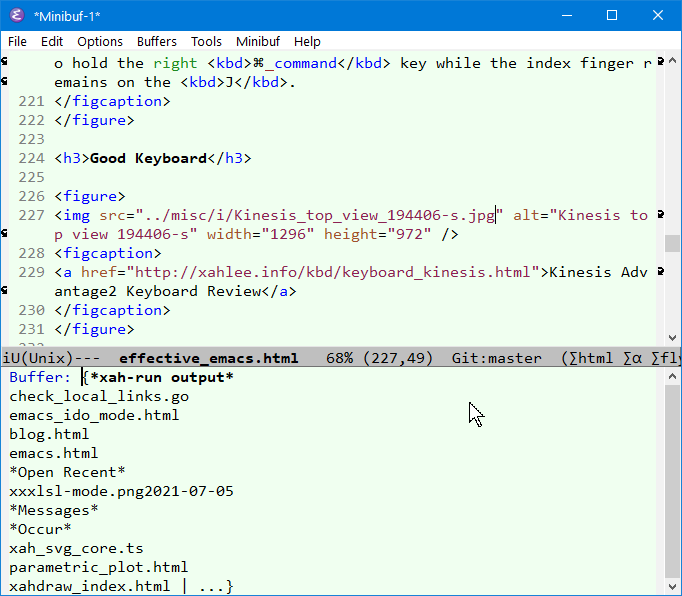Open the Tools menu

click(x=206, y=42)
